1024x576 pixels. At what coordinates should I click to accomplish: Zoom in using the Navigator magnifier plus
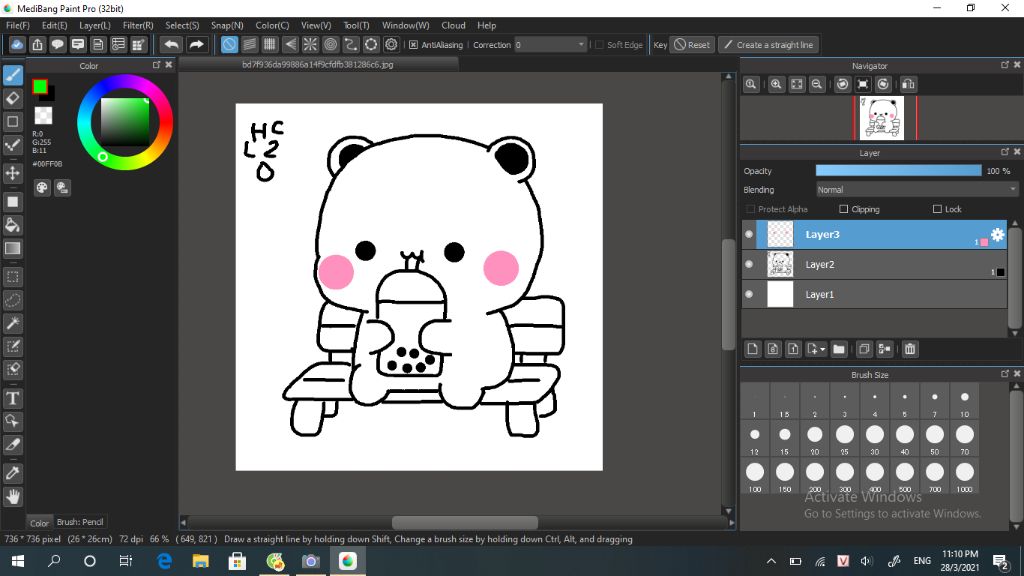(776, 84)
